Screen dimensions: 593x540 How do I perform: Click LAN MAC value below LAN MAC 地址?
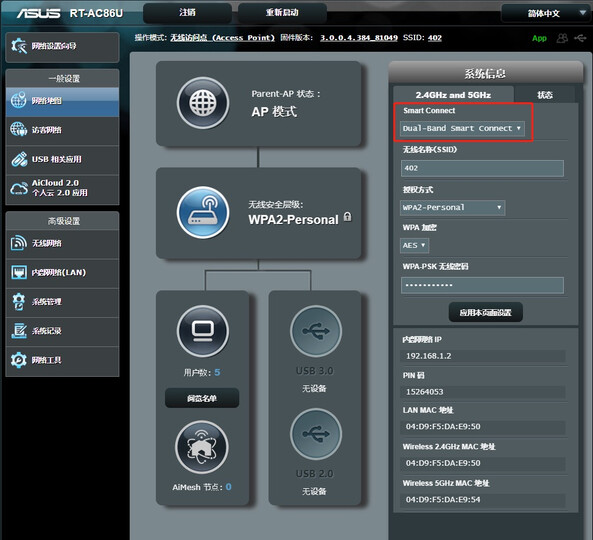[x=443, y=427]
